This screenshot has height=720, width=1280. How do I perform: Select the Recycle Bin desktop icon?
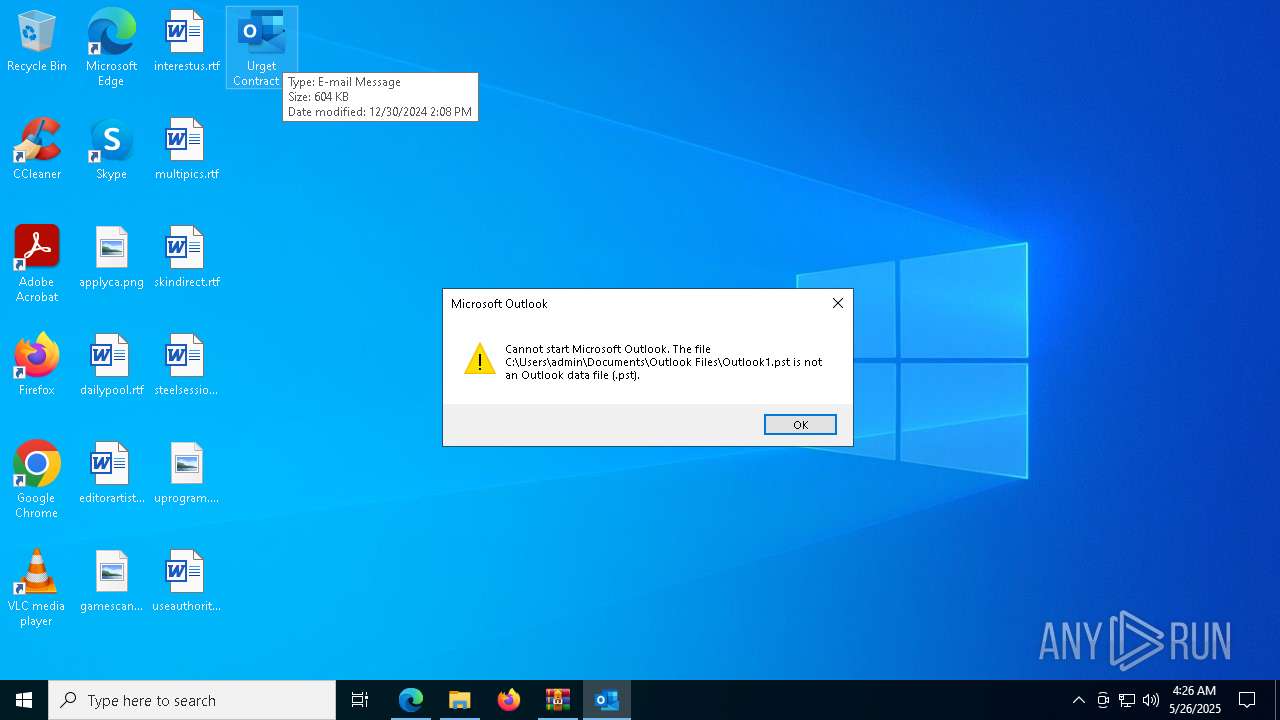pyautogui.click(x=37, y=41)
